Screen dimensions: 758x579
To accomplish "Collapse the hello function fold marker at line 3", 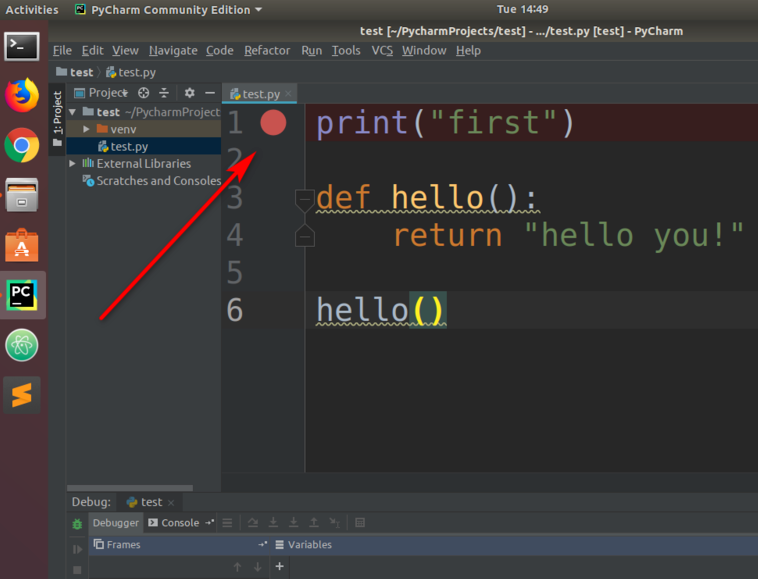I will [305, 200].
